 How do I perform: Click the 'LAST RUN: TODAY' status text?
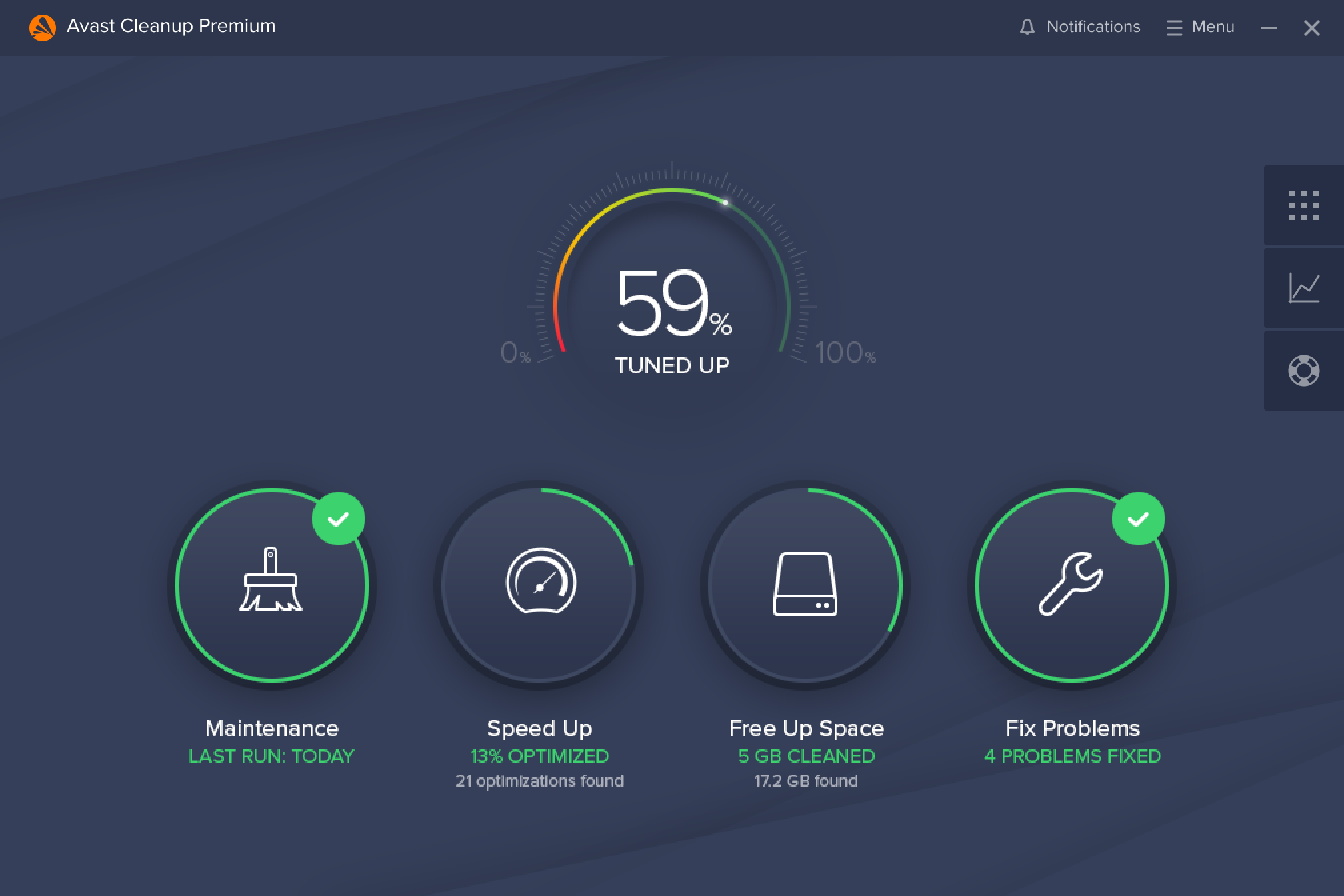pyautogui.click(x=271, y=756)
